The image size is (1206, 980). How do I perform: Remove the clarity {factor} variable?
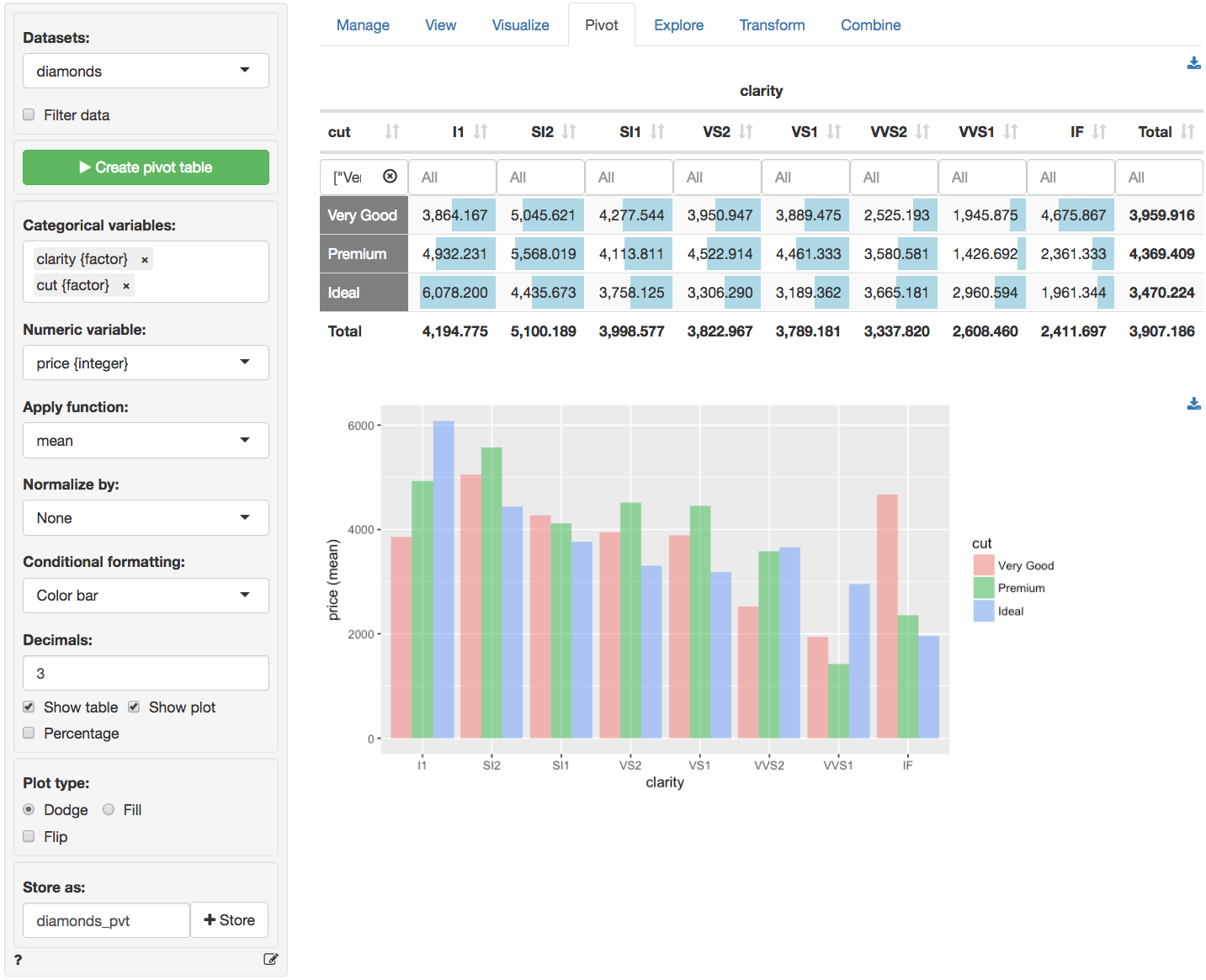pos(144,259)
